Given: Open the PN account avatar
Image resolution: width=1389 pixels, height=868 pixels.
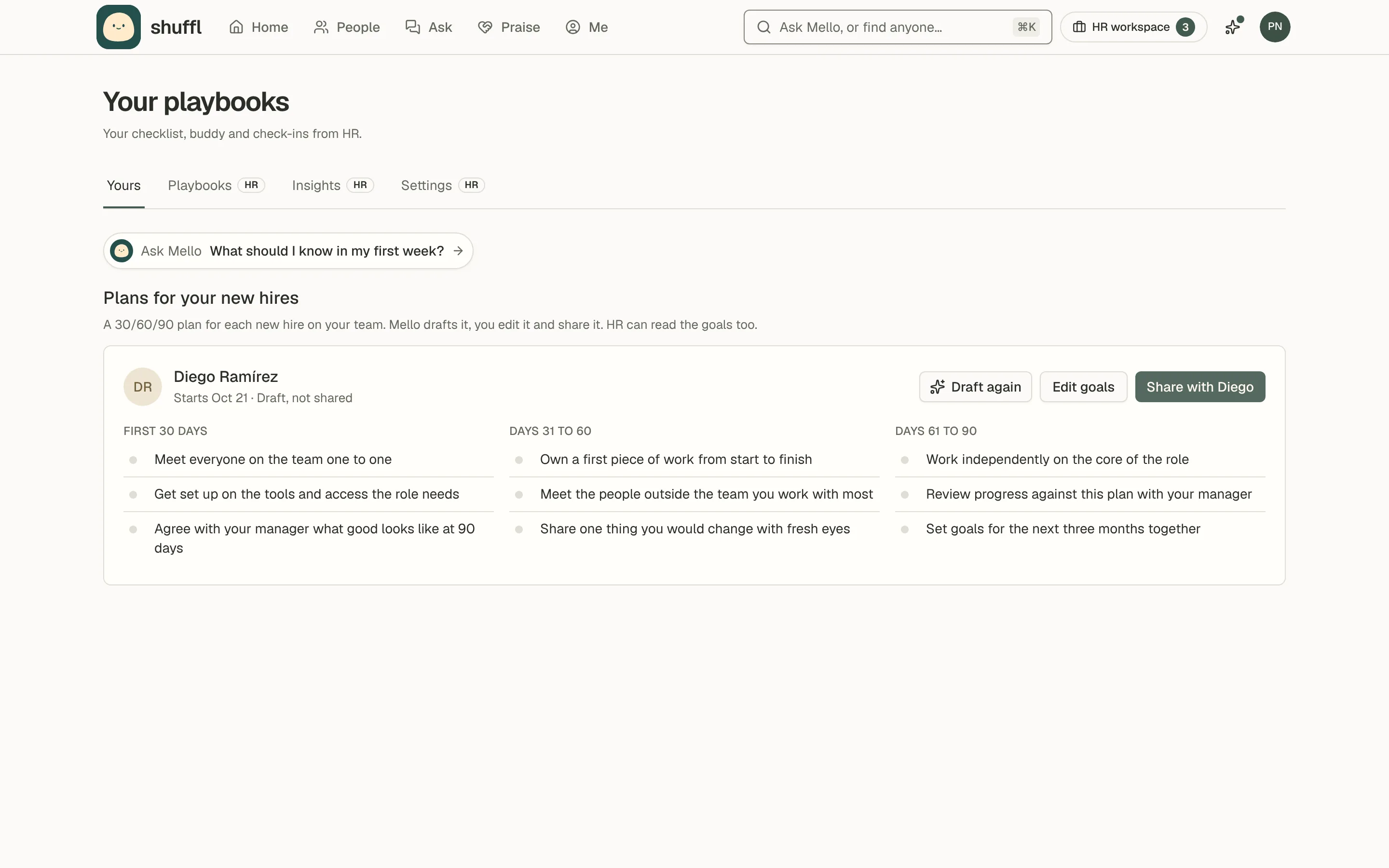Looking at the screenshot, I should click(x=1275, y=27).
